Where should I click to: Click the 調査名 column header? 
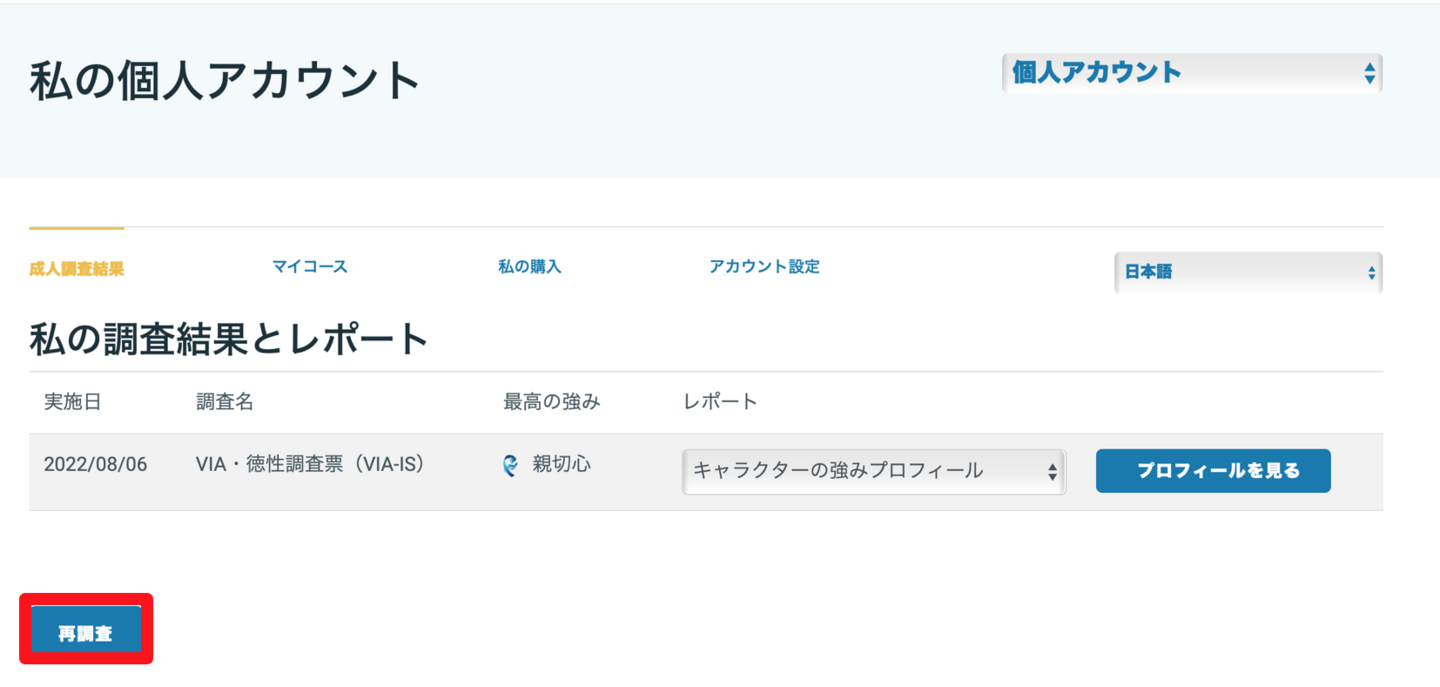pyautogui.click(x=225, y=402)
